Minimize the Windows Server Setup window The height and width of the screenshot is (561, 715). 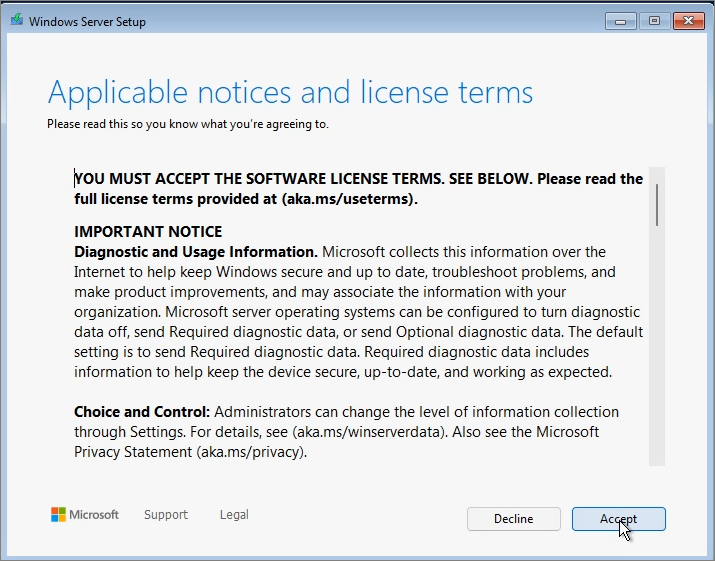[x=621, y=21]
